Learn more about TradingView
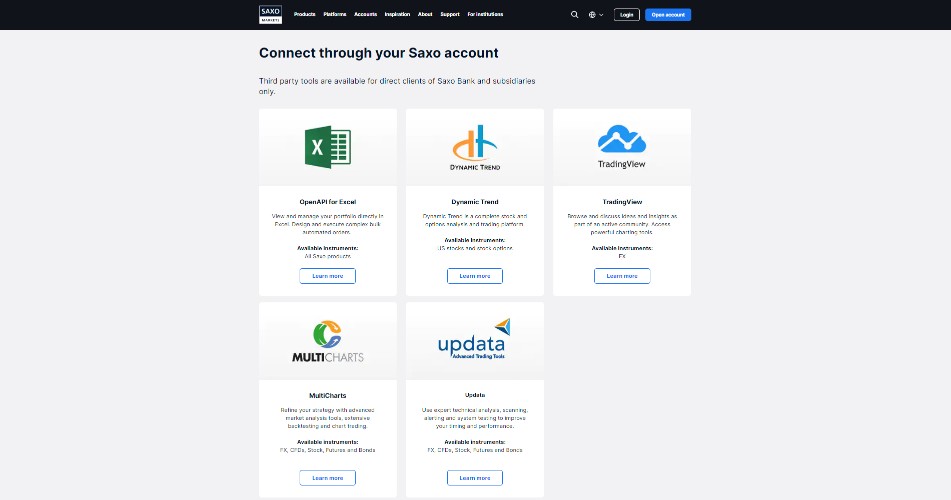The height and width of the screenshot is (500, 951). click(622, 276)
